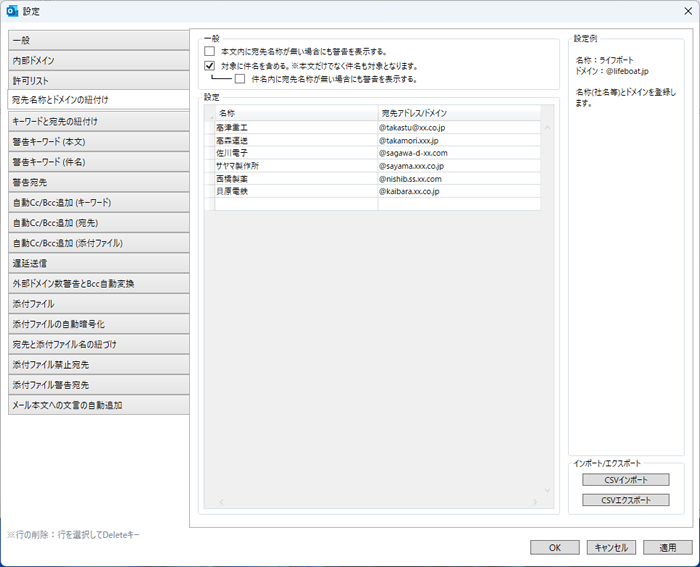Open the 一般 settings tab
Screen dimensions: 700x567
coord(99,40)
